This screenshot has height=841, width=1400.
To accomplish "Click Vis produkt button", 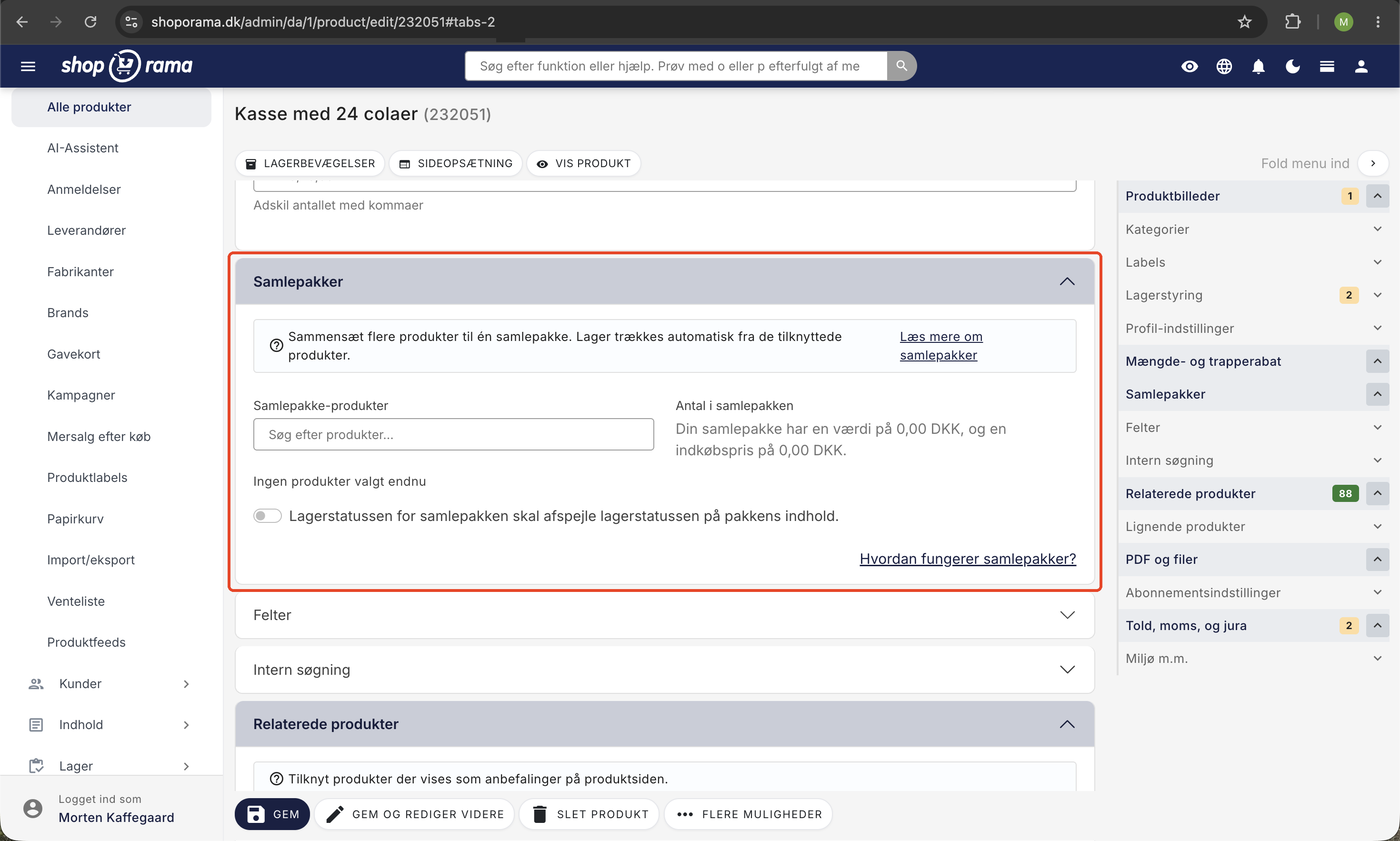I will 583,163.
